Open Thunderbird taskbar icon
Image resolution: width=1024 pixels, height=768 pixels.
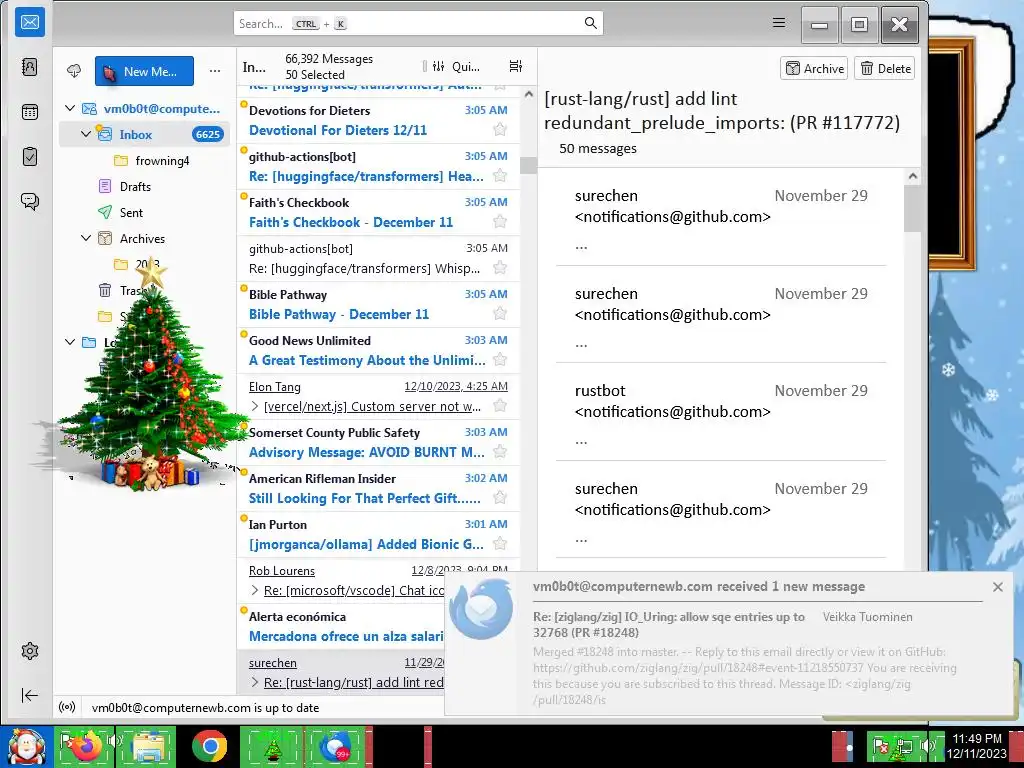(x=334, y=746)
